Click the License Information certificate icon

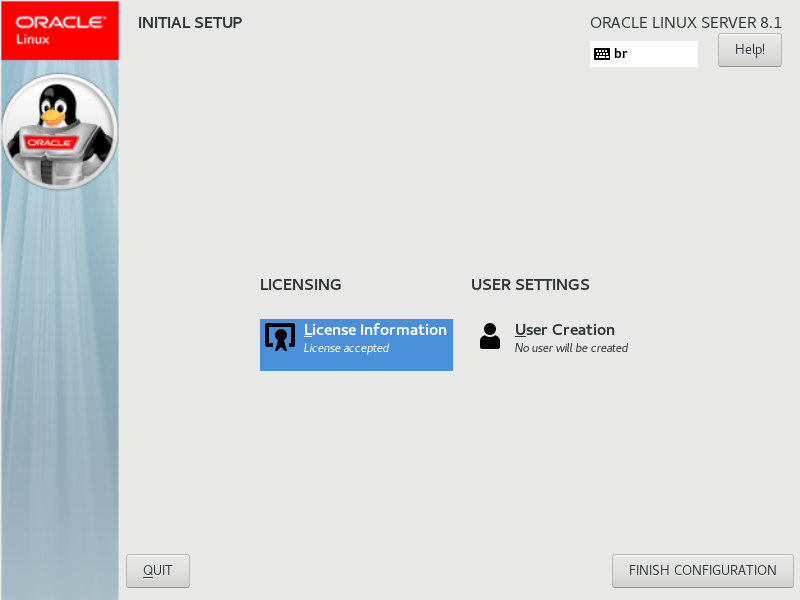(x=280, y=337)
